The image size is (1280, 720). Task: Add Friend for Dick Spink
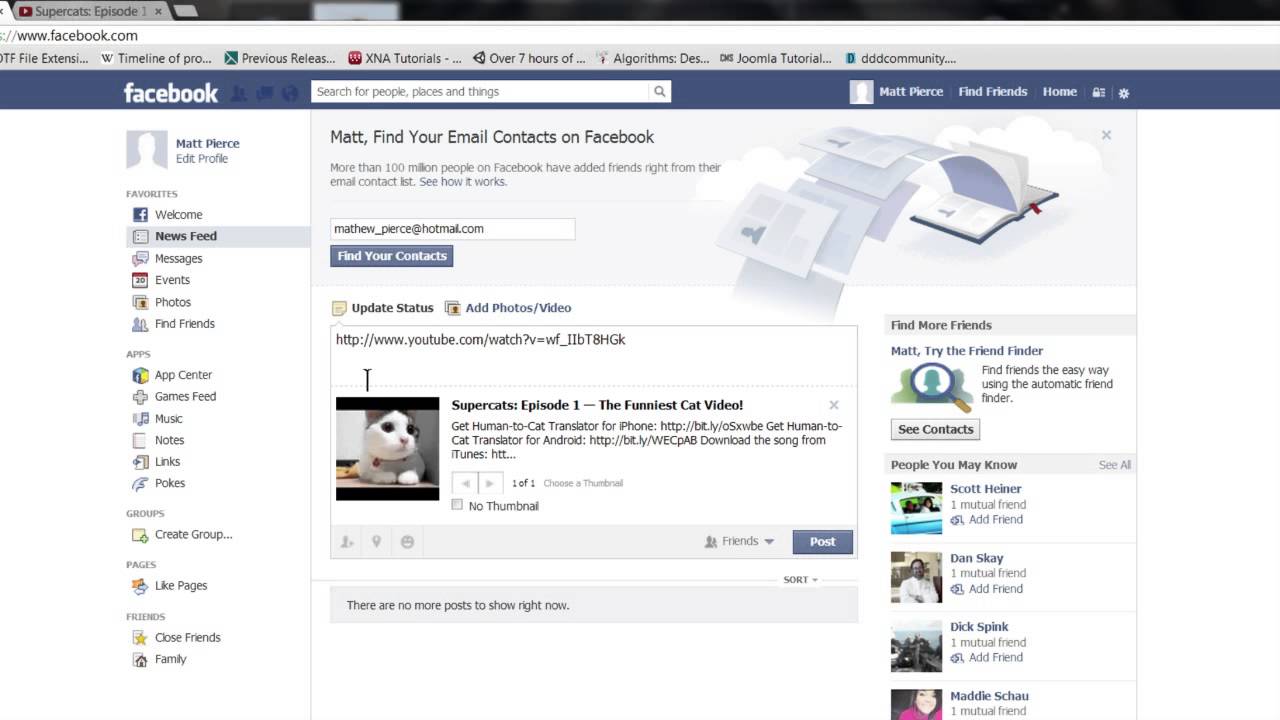(x=987, y=658)
